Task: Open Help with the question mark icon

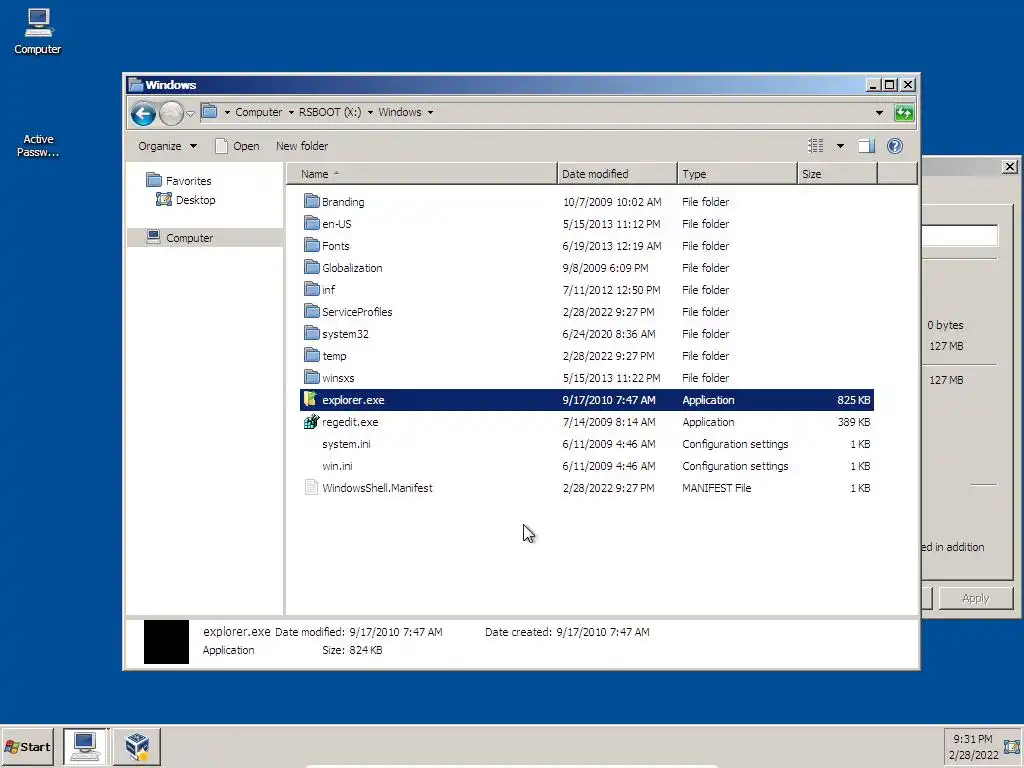Action: 895,146
